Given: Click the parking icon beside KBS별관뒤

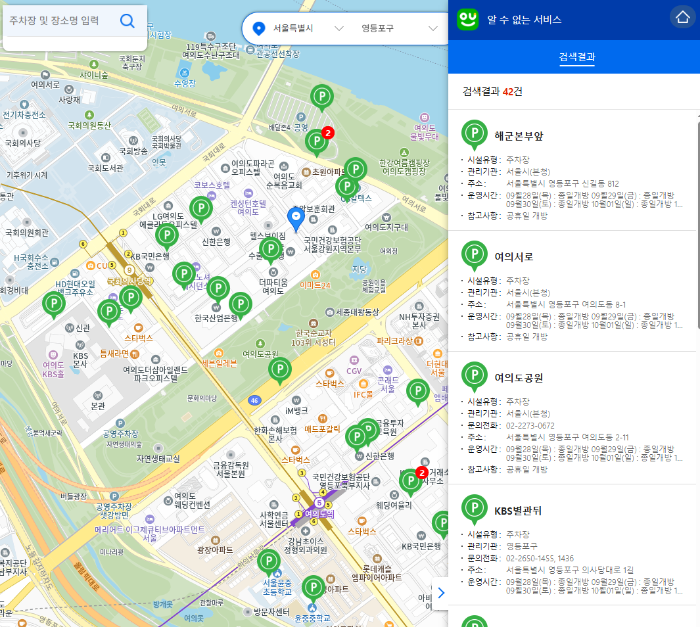Looking at the screenshot, I should click(474, 509).
